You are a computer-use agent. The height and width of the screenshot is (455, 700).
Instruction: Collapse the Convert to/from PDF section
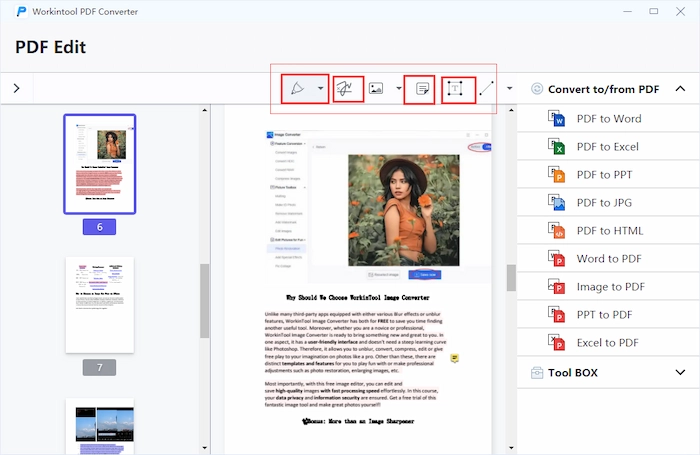pyautogui.click(x=680, y=88)
